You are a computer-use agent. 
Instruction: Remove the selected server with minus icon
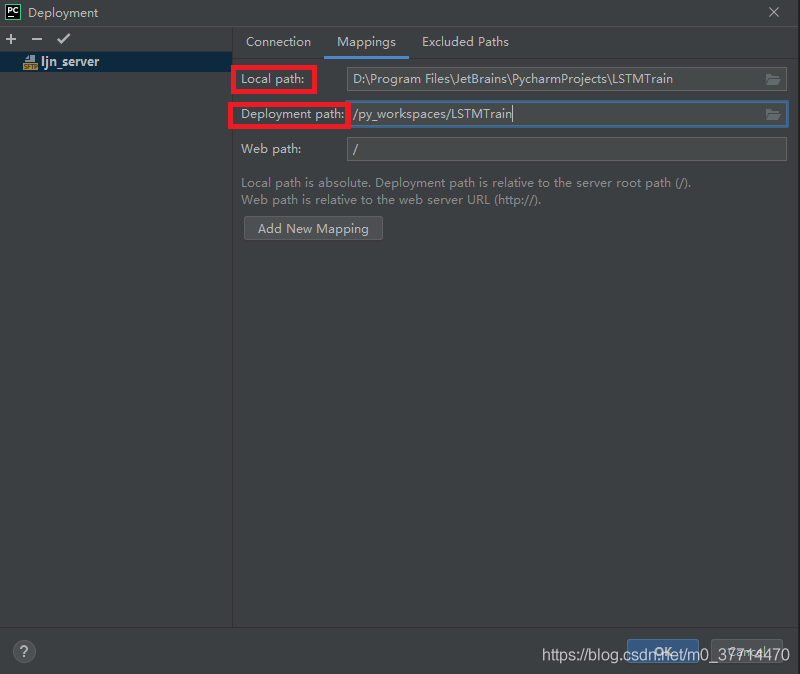[37, 39]
